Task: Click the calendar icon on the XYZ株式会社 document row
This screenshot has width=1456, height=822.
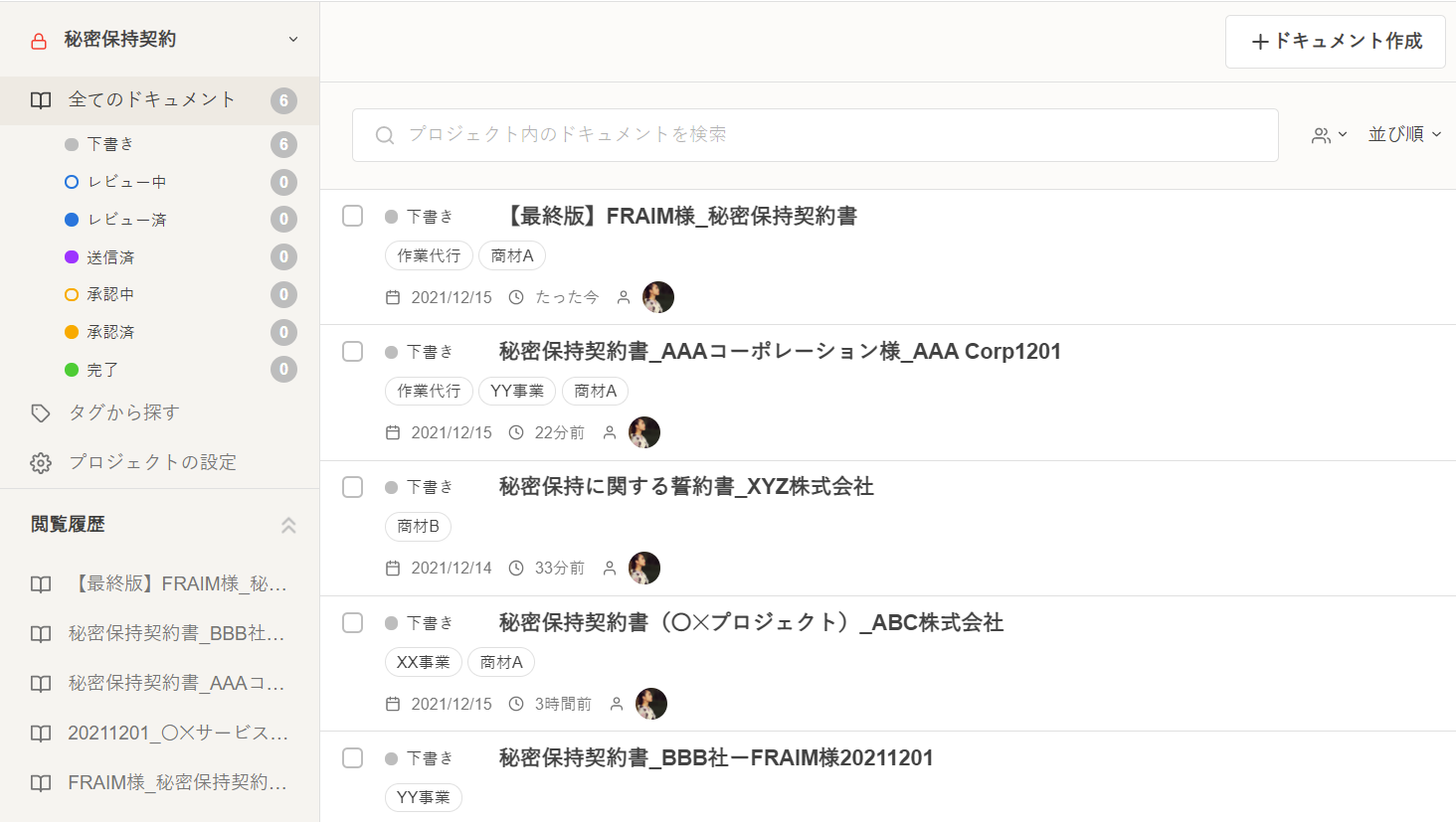Action: tap(393, 569)
